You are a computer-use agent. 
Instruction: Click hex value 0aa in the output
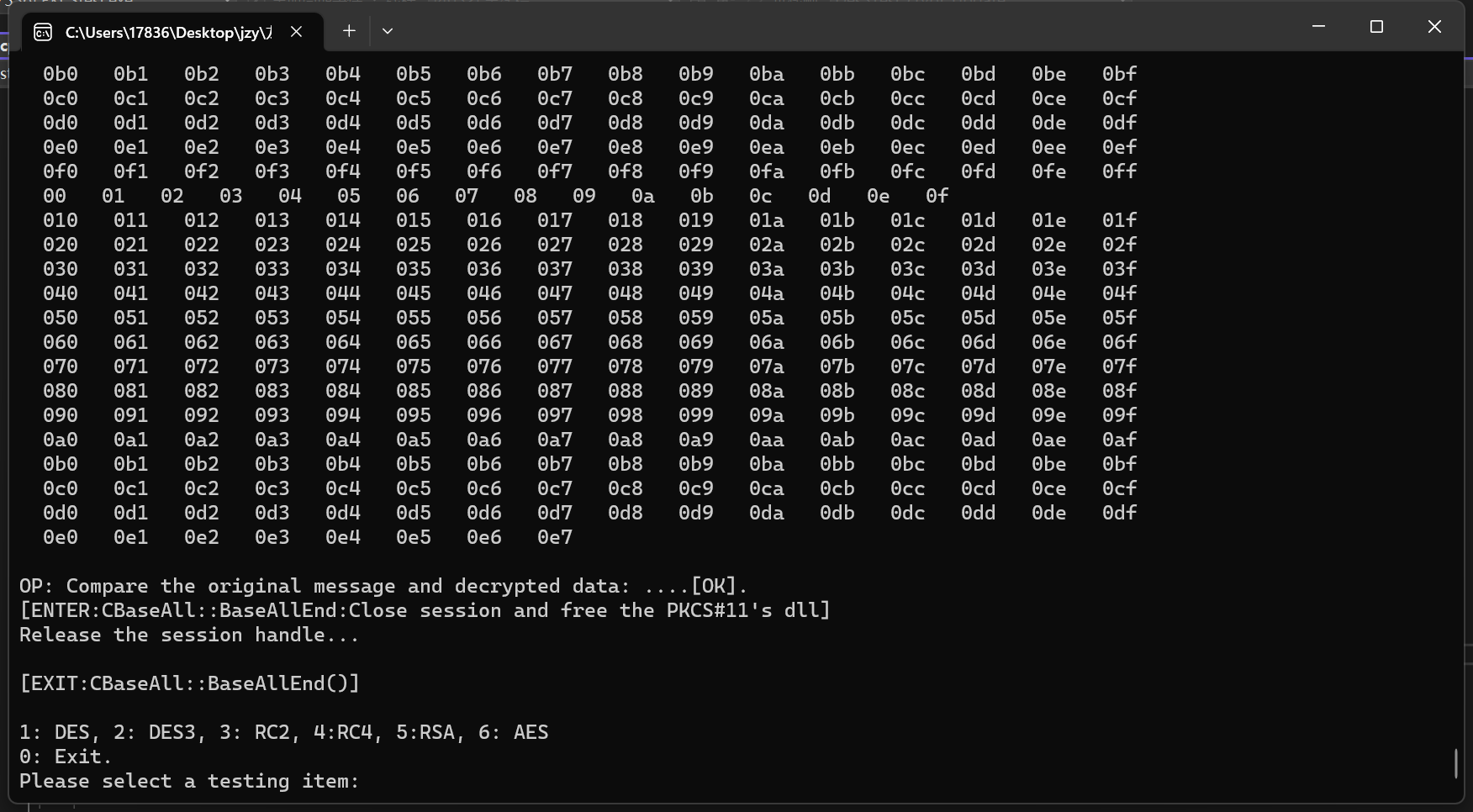(766, 440)
